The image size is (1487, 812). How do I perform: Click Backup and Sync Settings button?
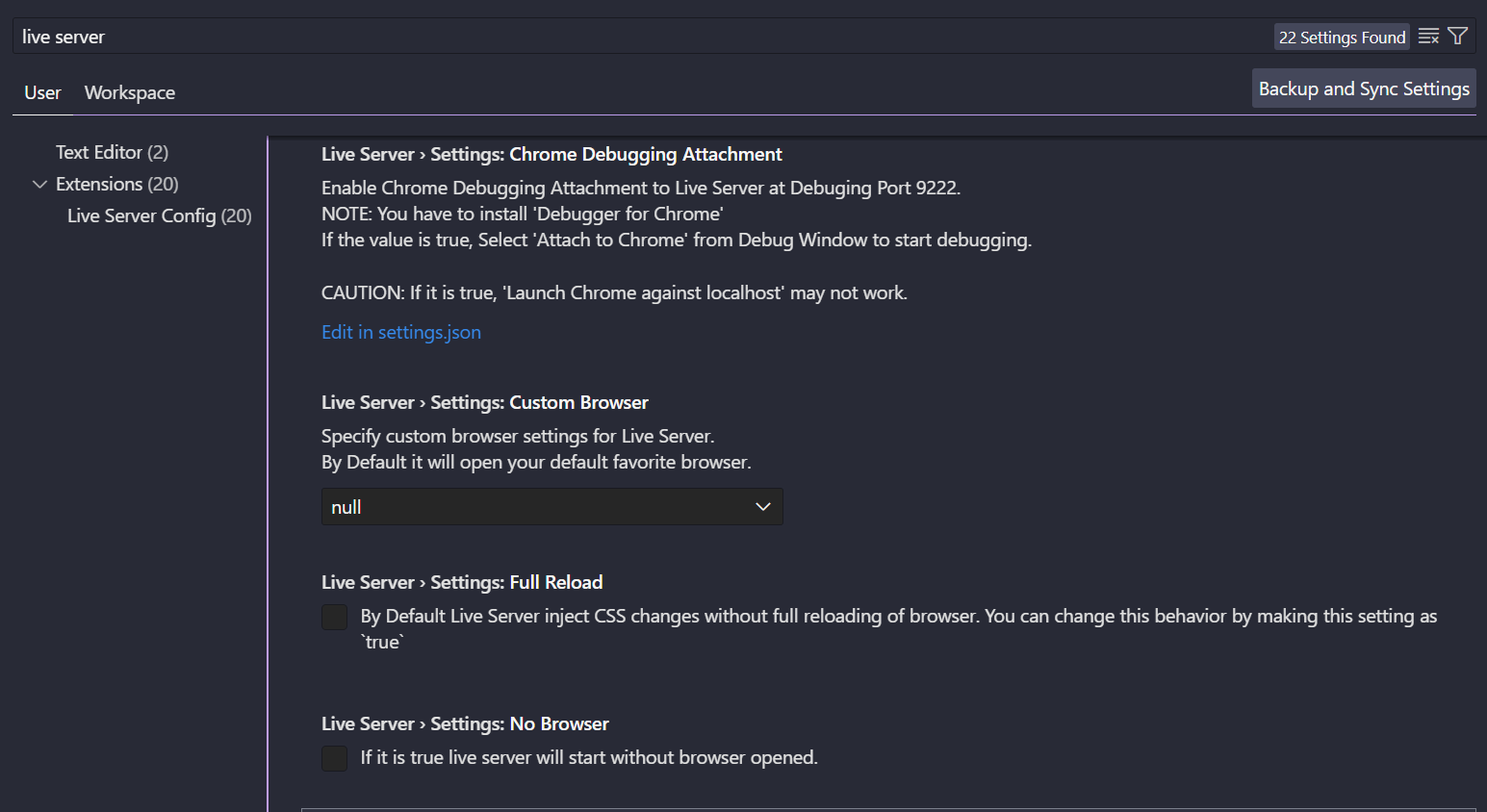coord(1364,89)
